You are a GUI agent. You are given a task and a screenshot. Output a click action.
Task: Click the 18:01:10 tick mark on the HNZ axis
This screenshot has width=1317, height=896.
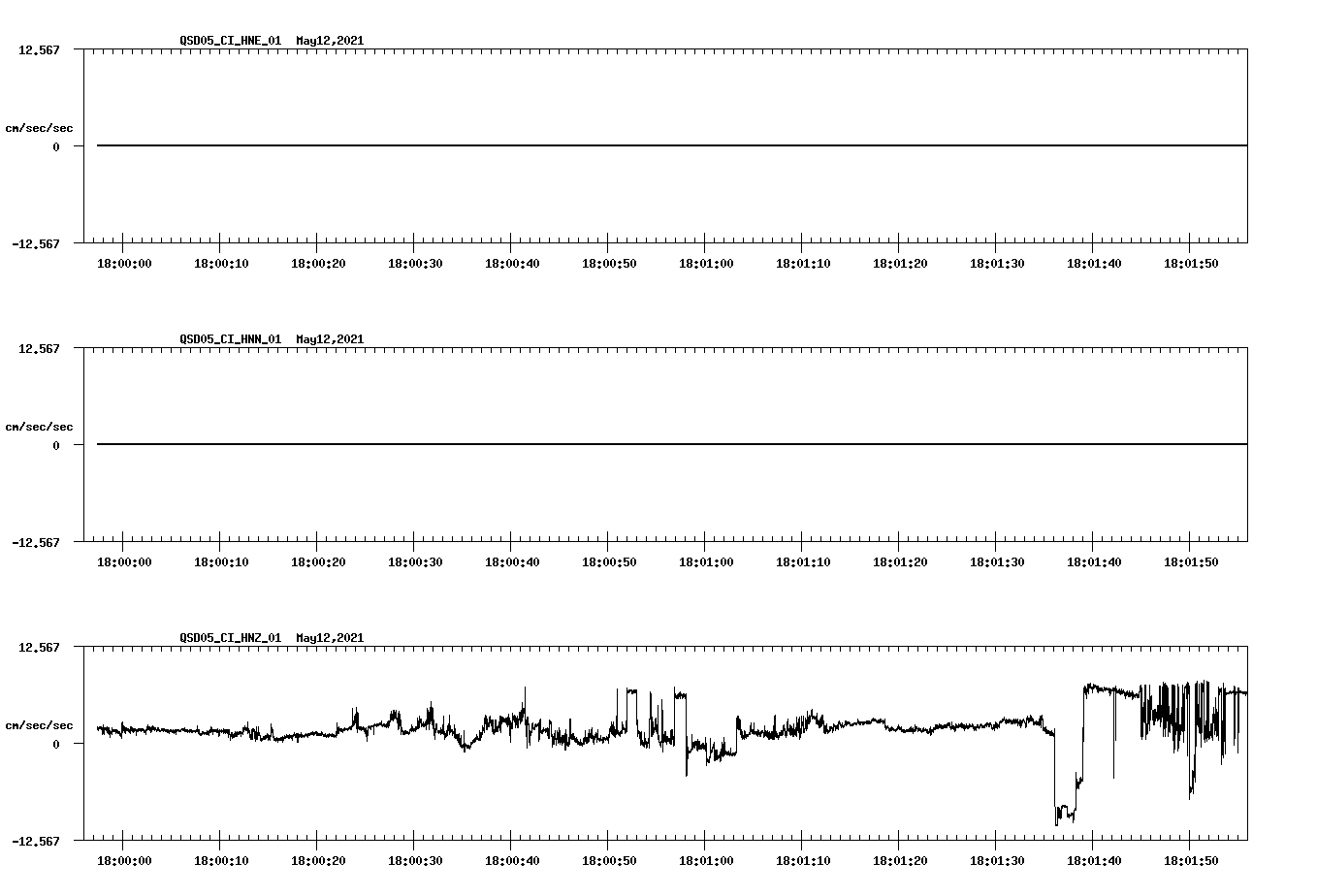point(804,847)
